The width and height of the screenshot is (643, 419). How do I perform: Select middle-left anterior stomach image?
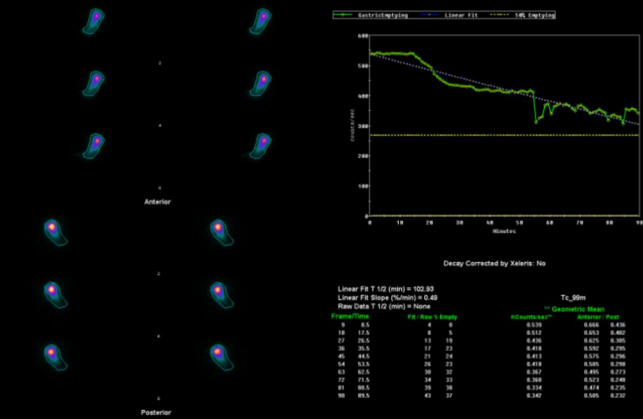96,82
